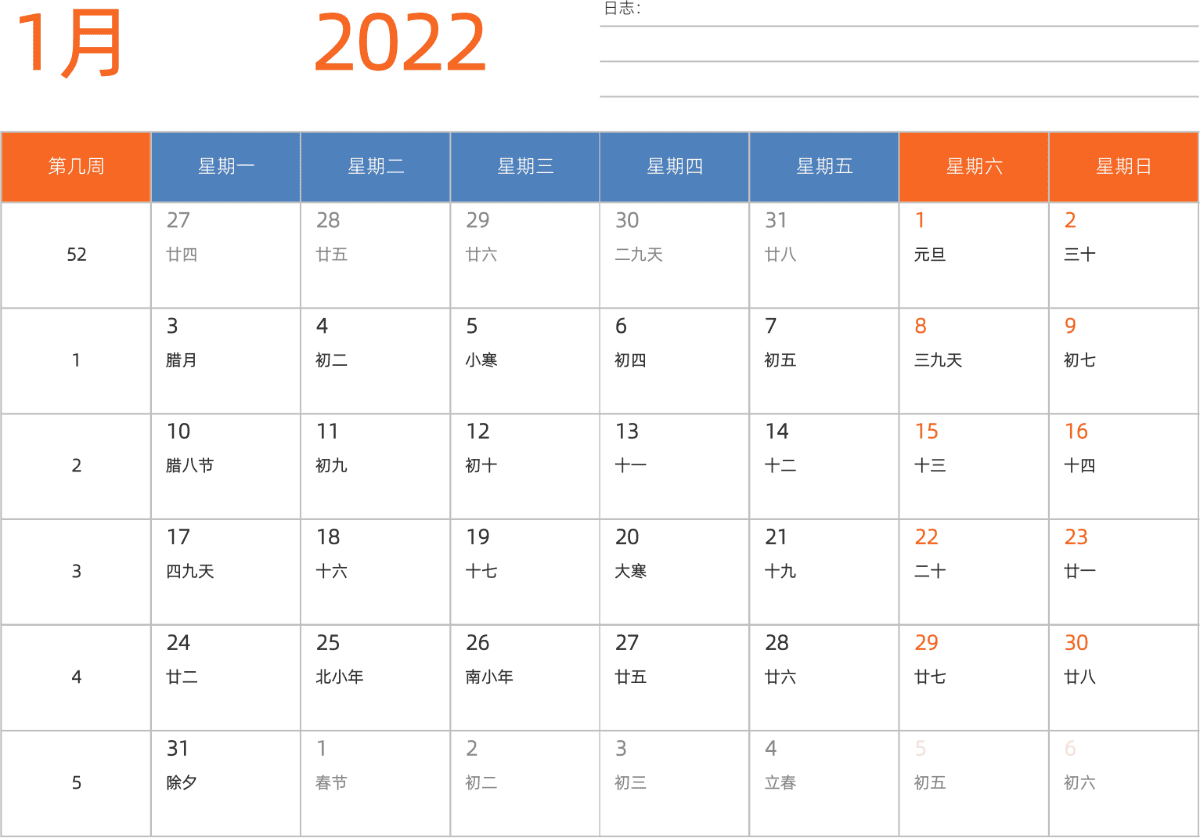Select the 第几周 header cell

click(x=76, y=167)
